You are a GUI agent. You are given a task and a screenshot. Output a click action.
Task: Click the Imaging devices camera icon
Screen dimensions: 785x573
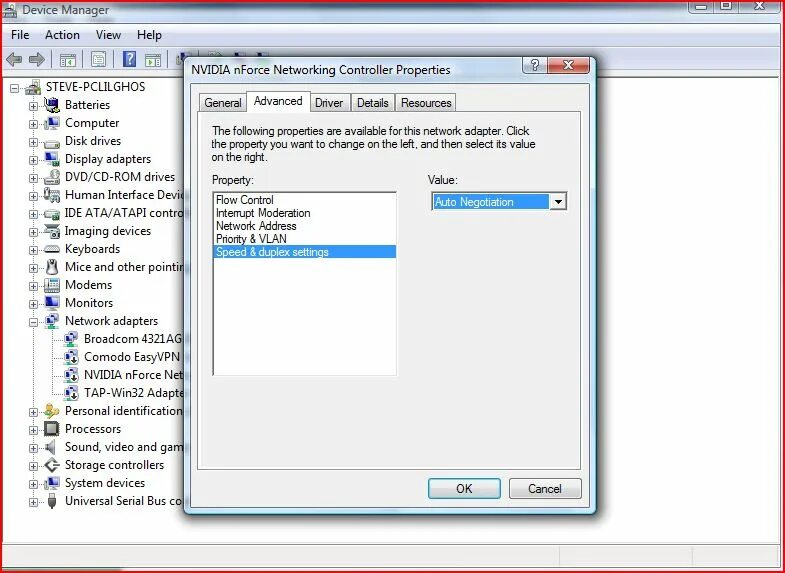[52, 231]
